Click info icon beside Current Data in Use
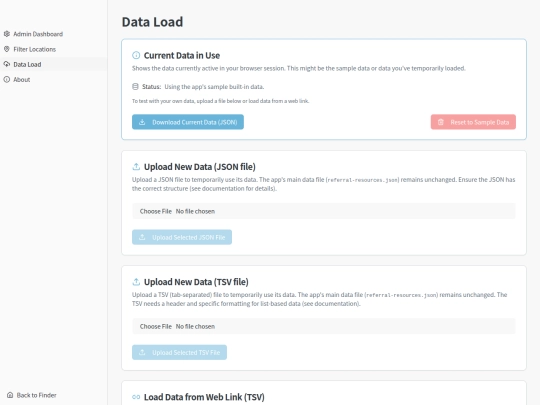 tap(136, 55)
